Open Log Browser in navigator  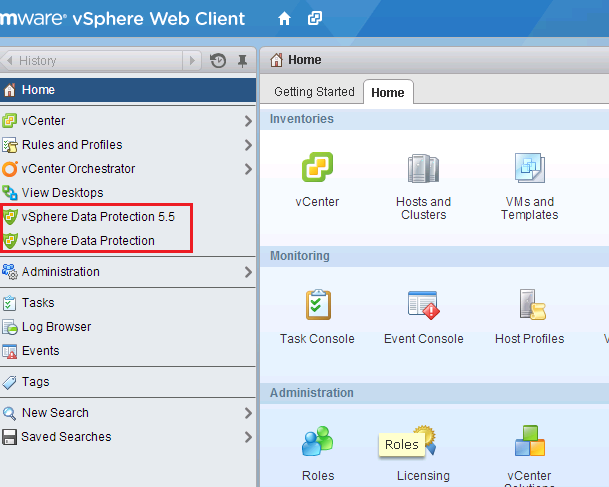coord(128,327)
